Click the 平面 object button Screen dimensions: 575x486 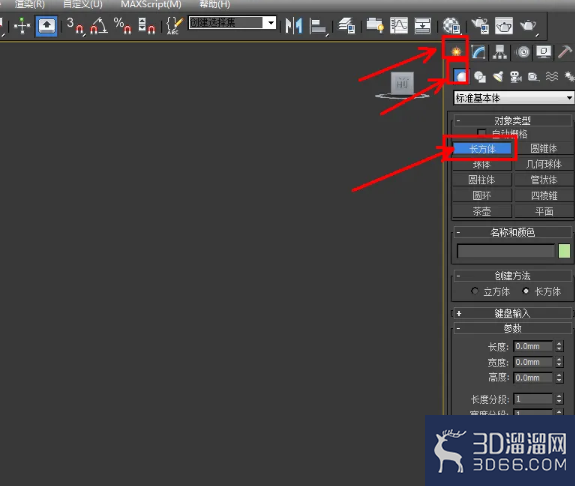coord(544,211)
